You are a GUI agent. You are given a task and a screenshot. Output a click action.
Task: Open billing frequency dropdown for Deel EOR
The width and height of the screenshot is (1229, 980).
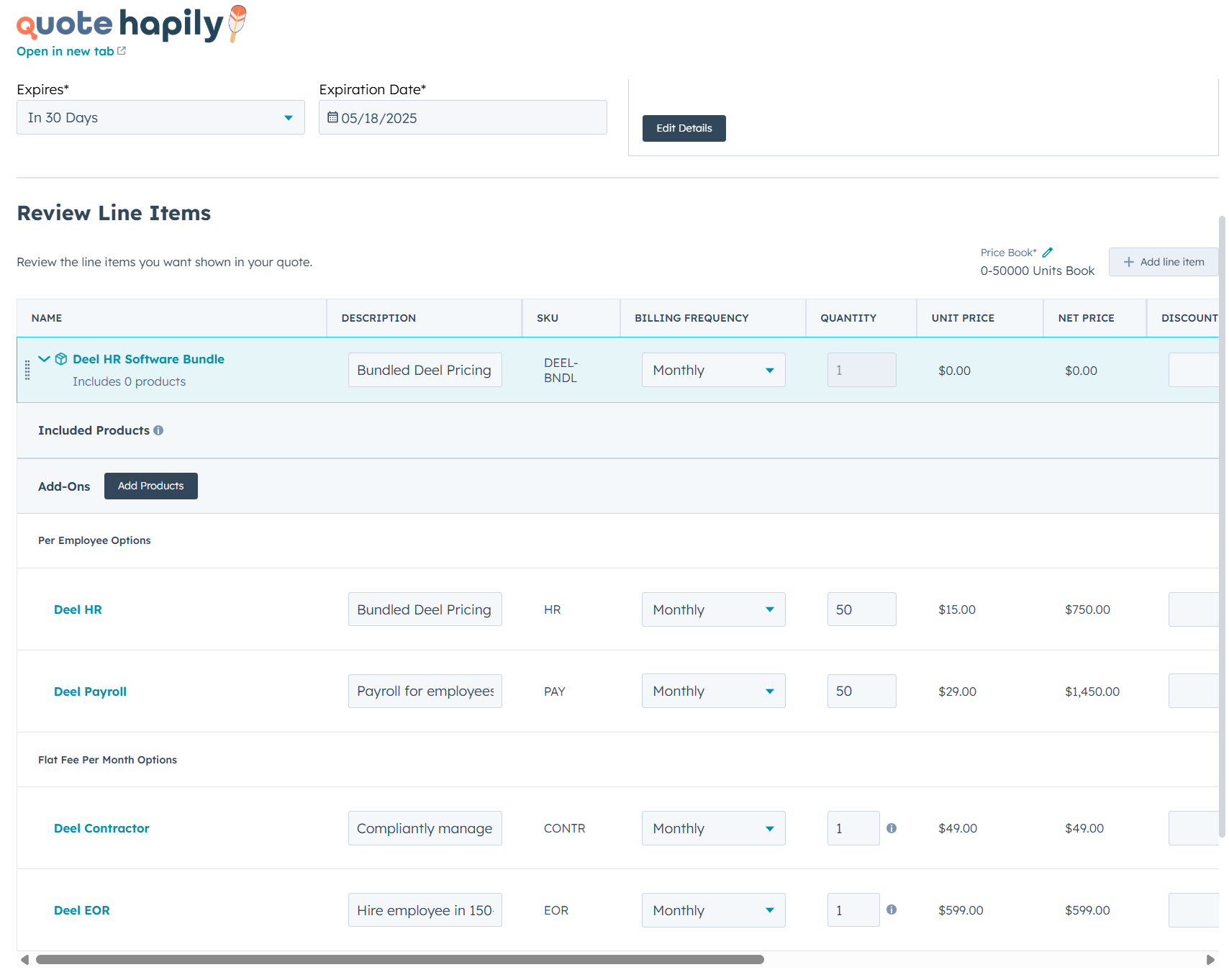click(x=713, y=910)
